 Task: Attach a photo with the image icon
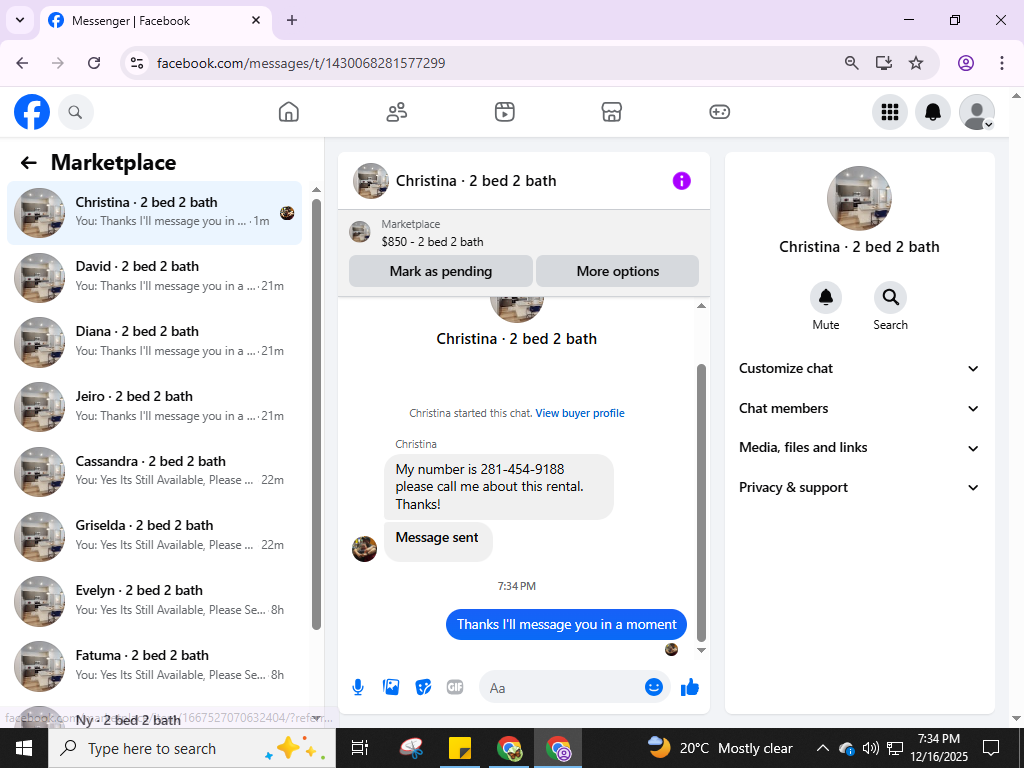coord(391,687)
